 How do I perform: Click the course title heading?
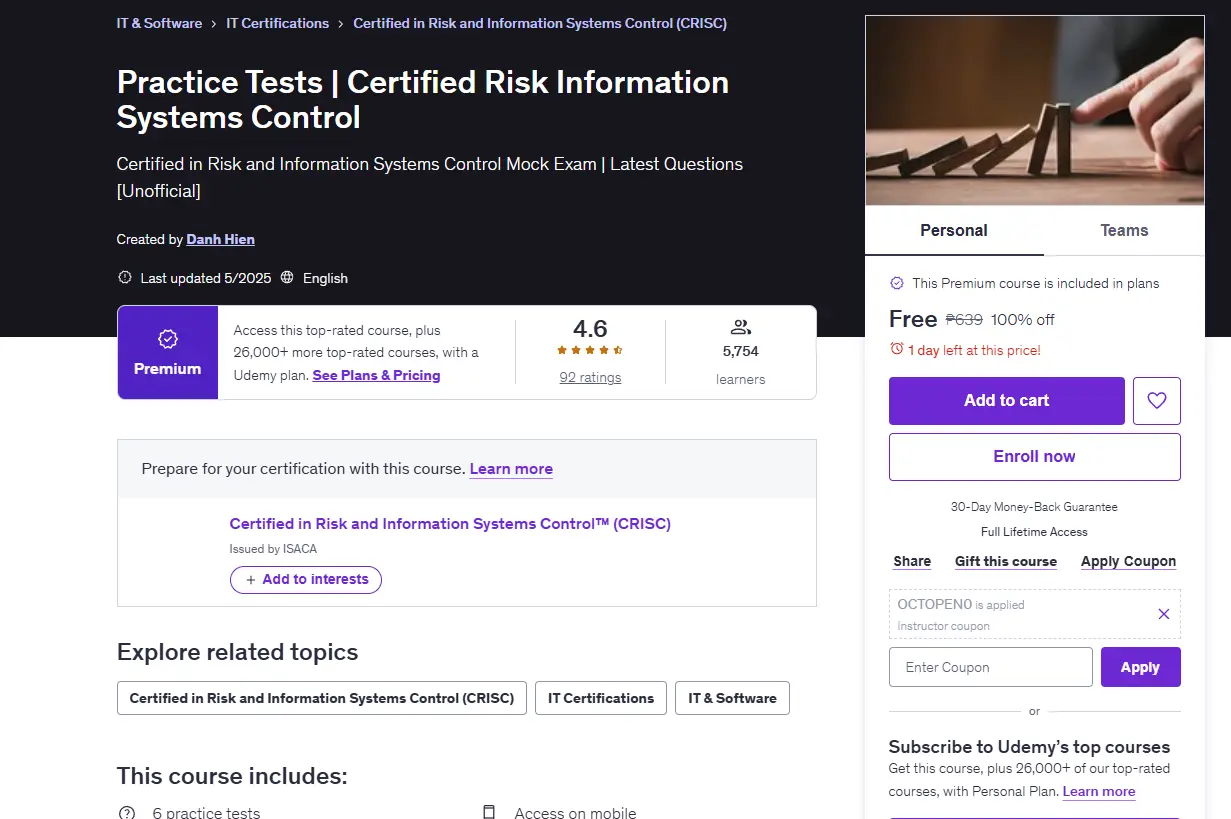(423, 99)
